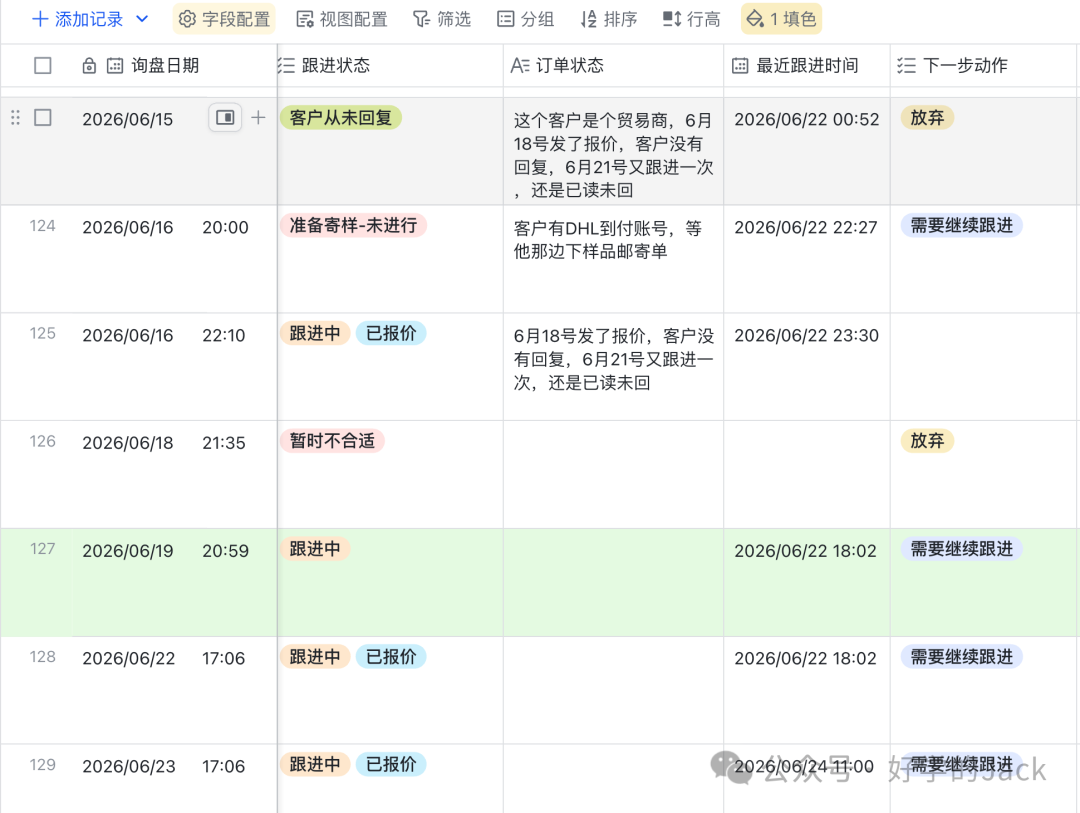
Task: Select the 客户从未回复 status tag
Action: click(x=340, y=118)
